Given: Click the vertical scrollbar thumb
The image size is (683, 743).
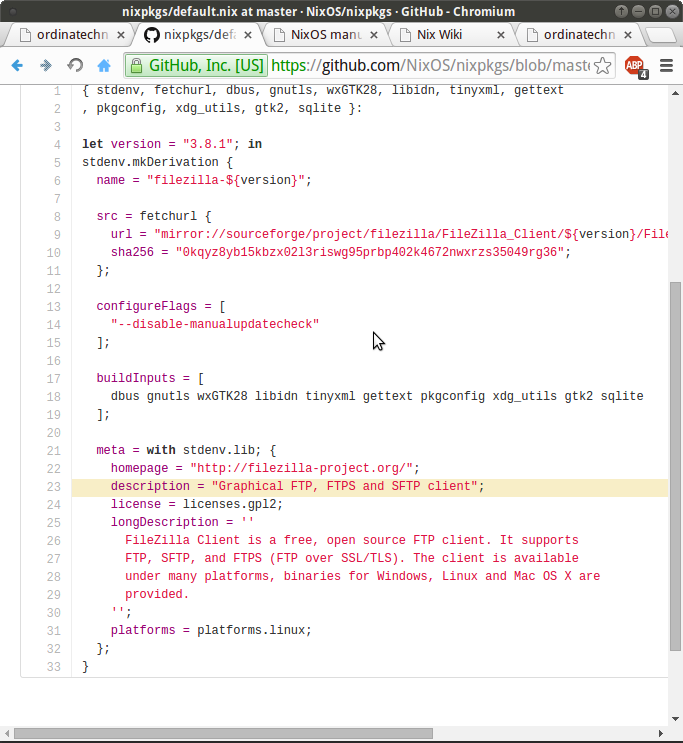Looking at the screenshot, I should tap(675, 466).
